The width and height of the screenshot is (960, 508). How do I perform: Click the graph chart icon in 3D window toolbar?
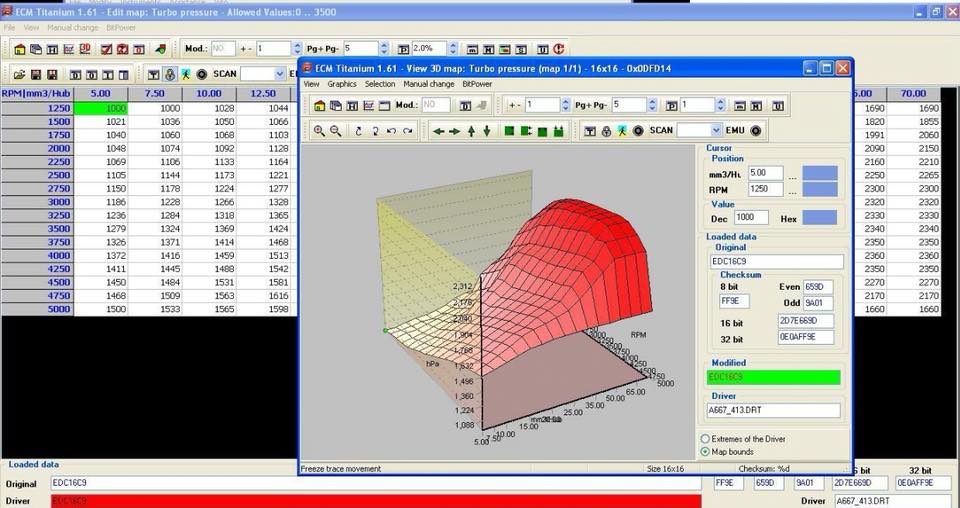[x=368, y=105]
